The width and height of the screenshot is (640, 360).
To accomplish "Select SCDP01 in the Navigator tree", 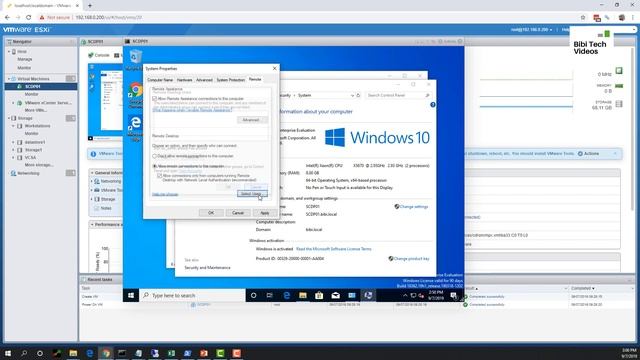I will 33,87.
